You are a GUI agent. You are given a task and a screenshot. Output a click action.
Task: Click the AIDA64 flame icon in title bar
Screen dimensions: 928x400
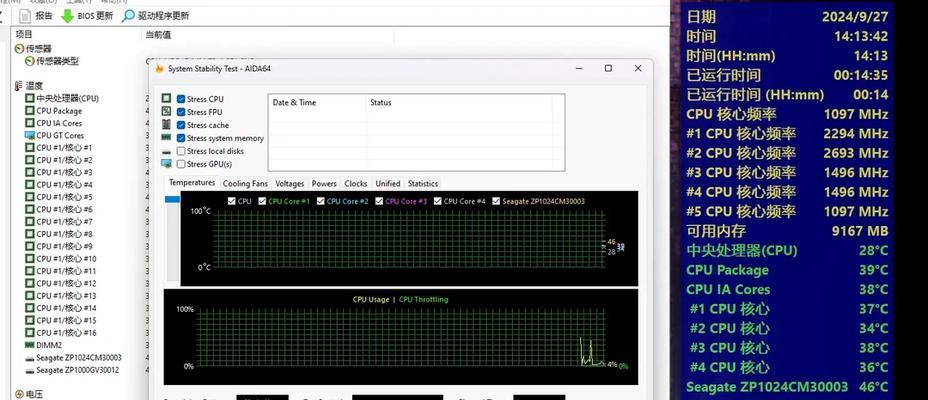159,69
